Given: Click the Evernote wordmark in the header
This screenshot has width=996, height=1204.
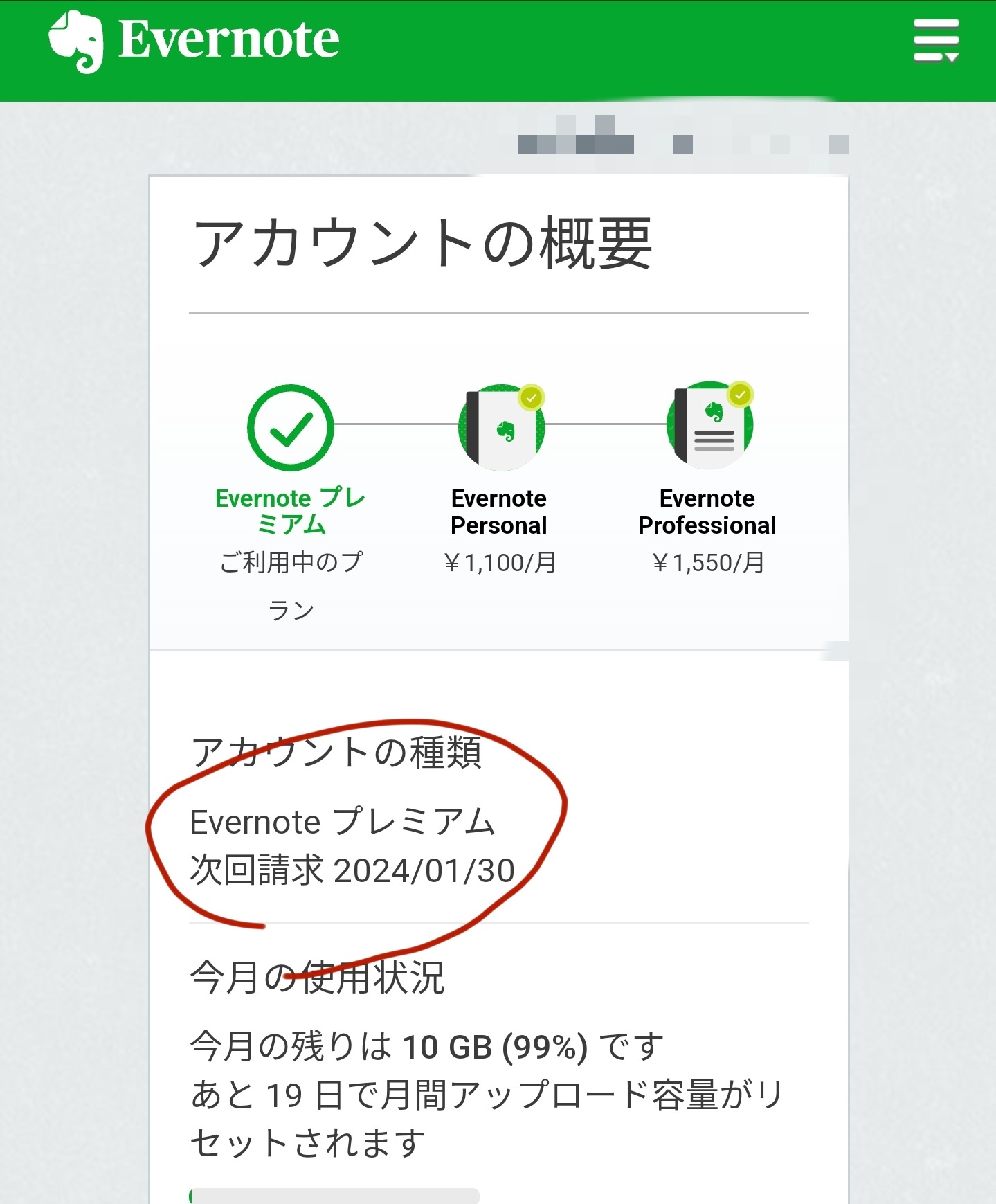Looking at the screenshot, I should (x=228, y=39).
